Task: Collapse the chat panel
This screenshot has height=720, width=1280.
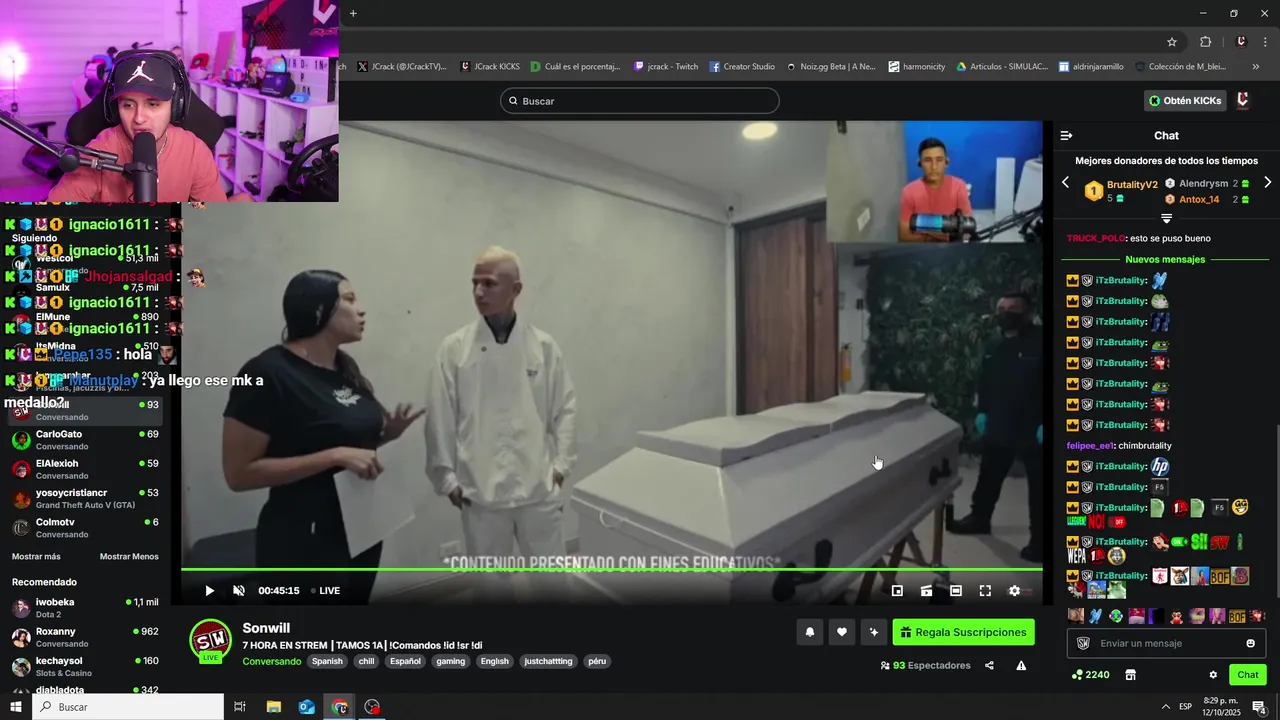Action: [x=1066, y=136]
